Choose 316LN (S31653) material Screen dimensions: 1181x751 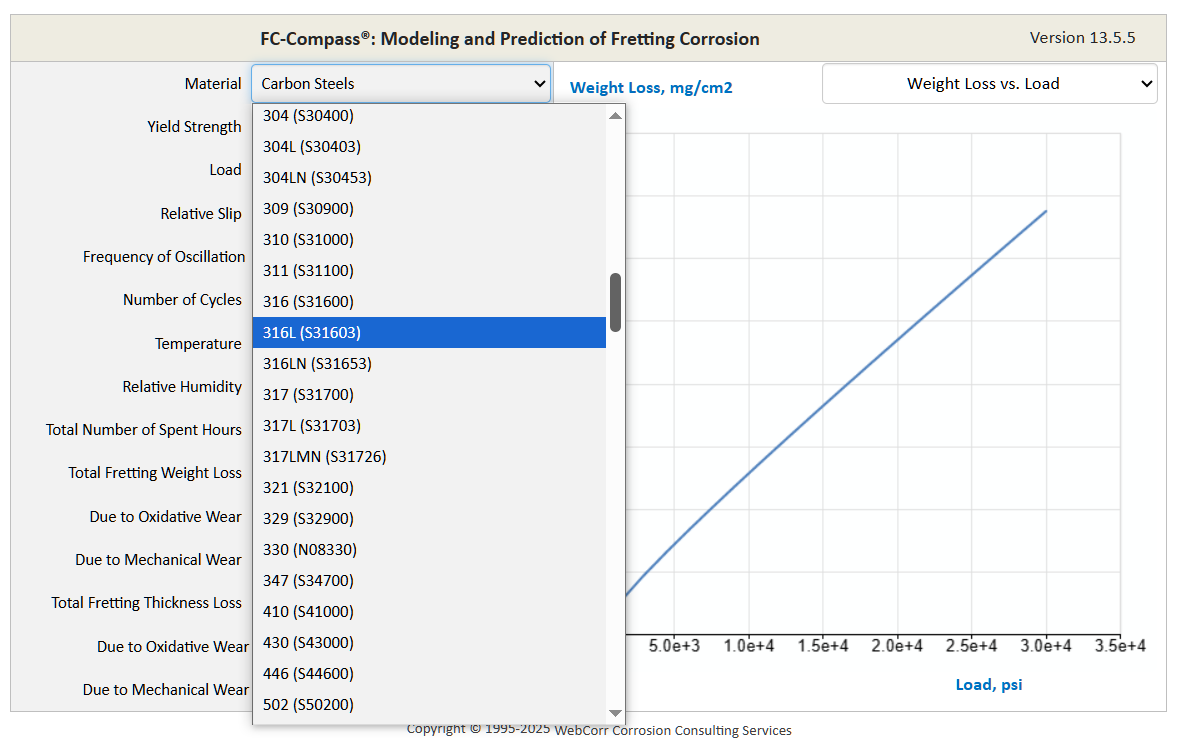pos(429,364)
